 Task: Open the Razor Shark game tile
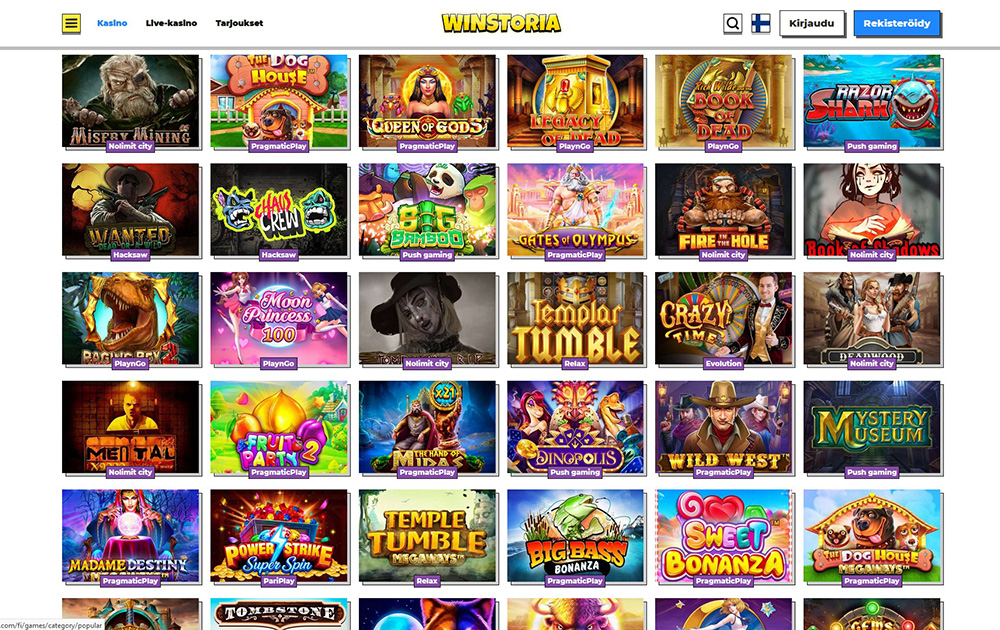point(872,101)
